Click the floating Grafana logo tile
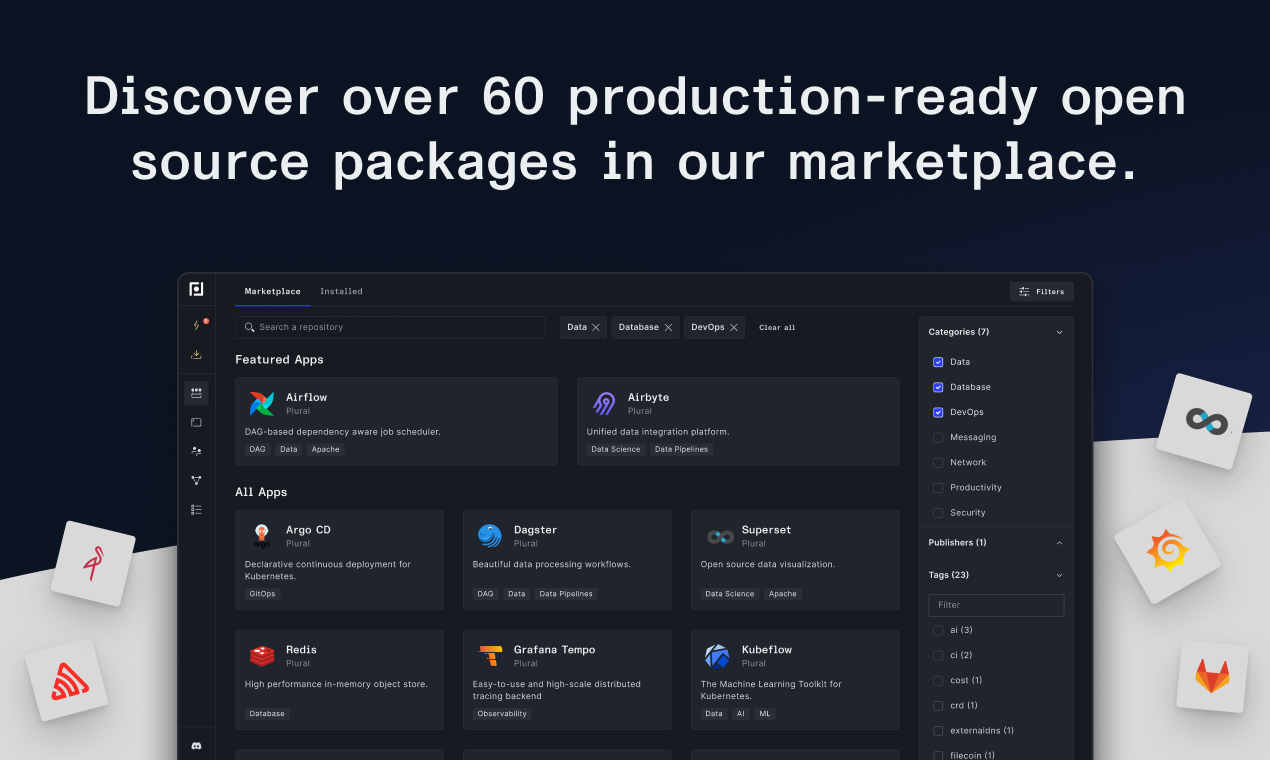Image resolution: width=1270 pixels, height=760 pixels. point(1167,551)
